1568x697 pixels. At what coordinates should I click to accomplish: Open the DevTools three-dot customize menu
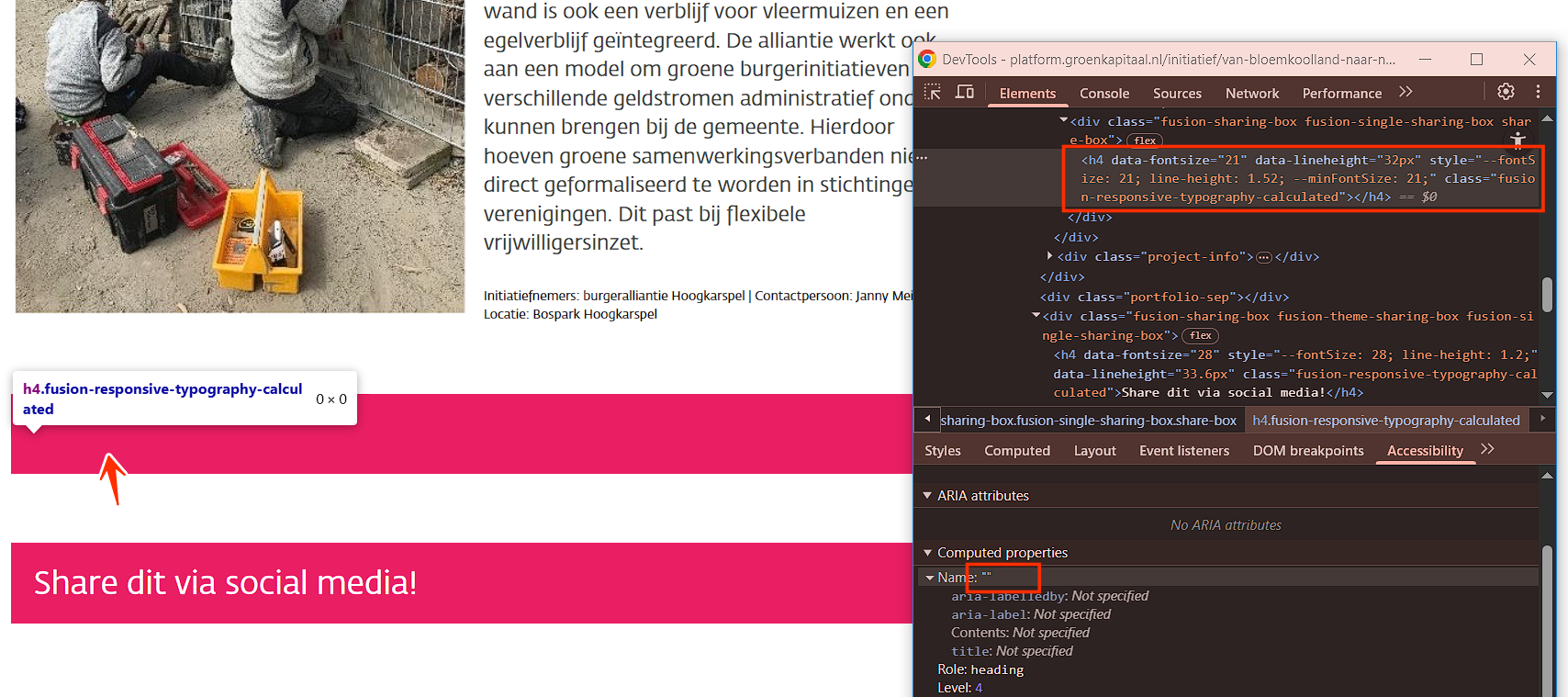point(1538,92)
